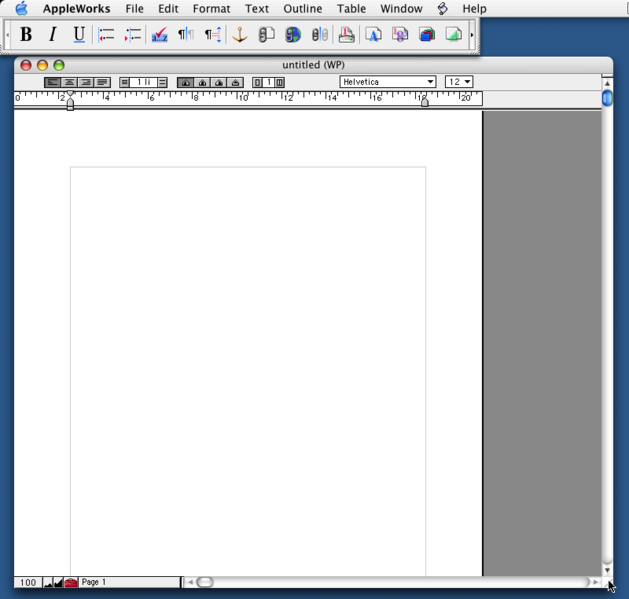This screenshot has height=599, width=629.
Task: Click the horizontal scrollbar thumb
Action: 205,582
